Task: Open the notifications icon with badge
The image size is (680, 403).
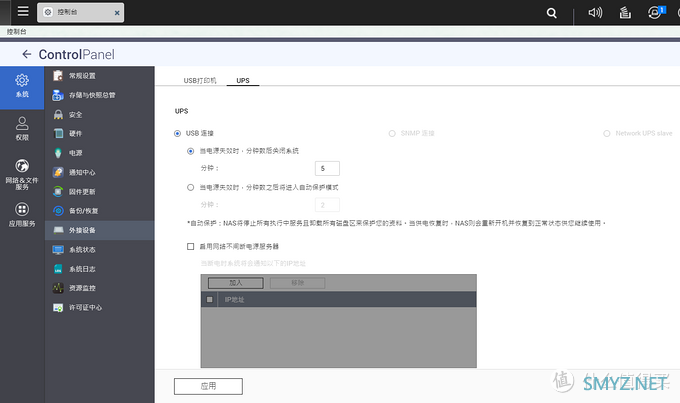Action: pos(656,12)
